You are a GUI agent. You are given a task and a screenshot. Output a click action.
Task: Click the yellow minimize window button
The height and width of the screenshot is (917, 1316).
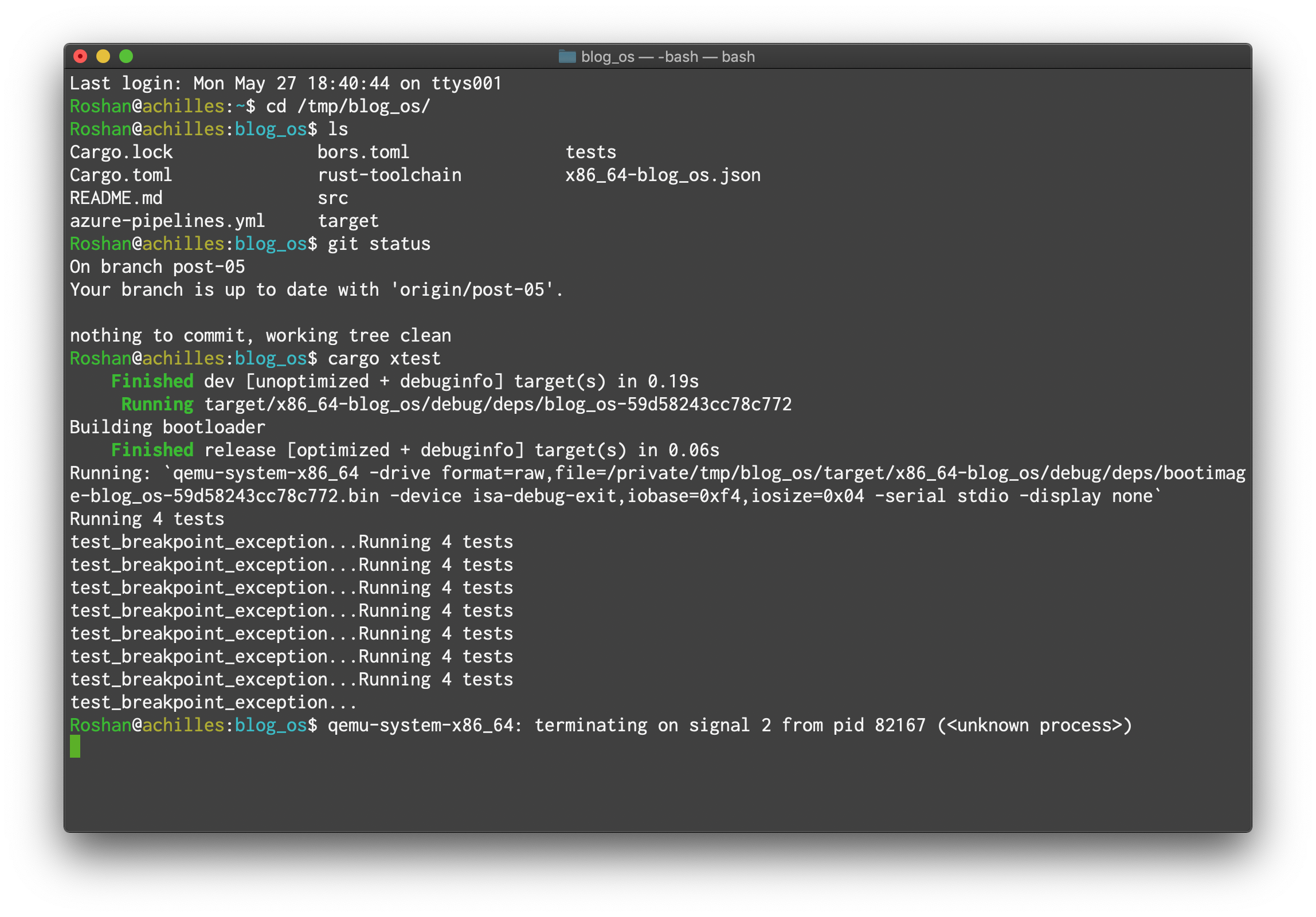(x=103, y=56)
